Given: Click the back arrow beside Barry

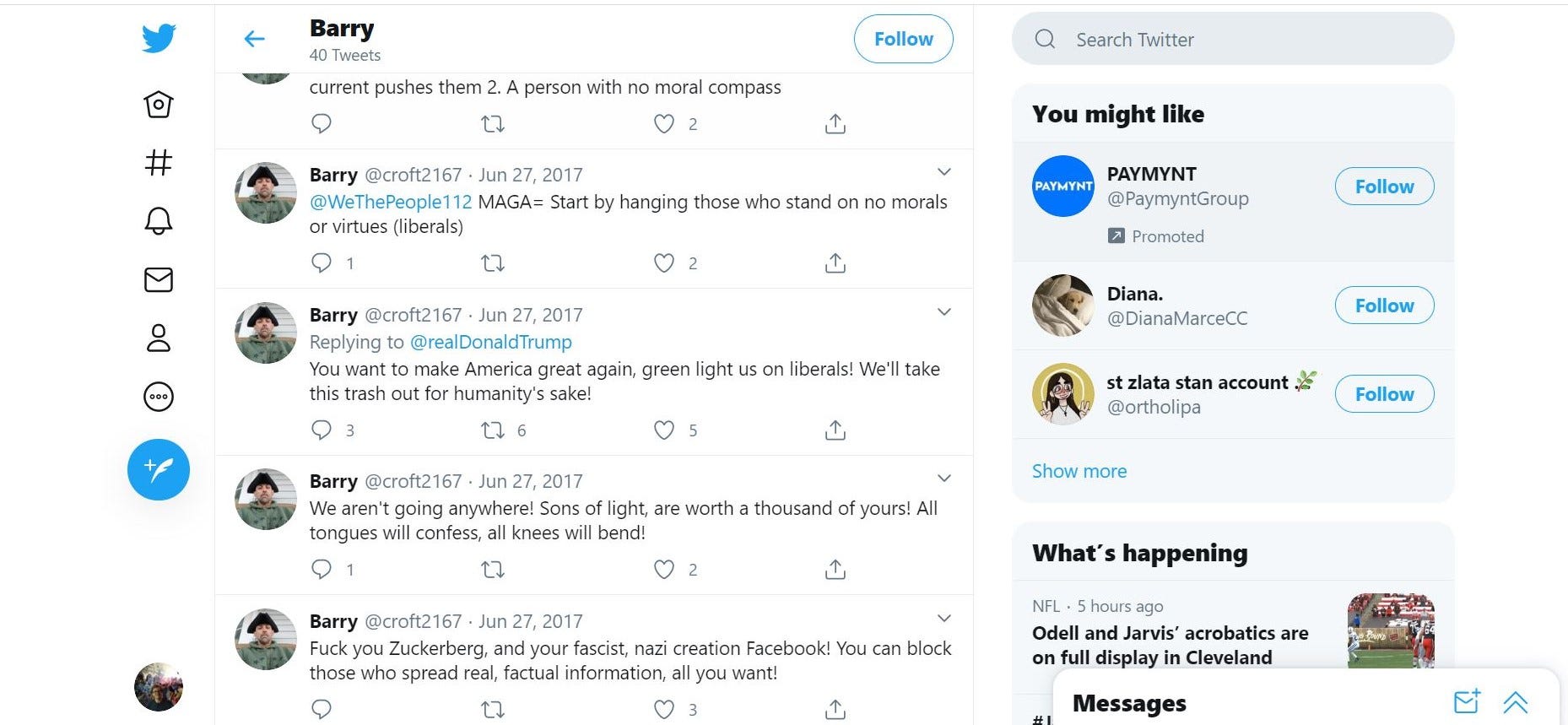Looking at the screenshot, I should point(254,39).
